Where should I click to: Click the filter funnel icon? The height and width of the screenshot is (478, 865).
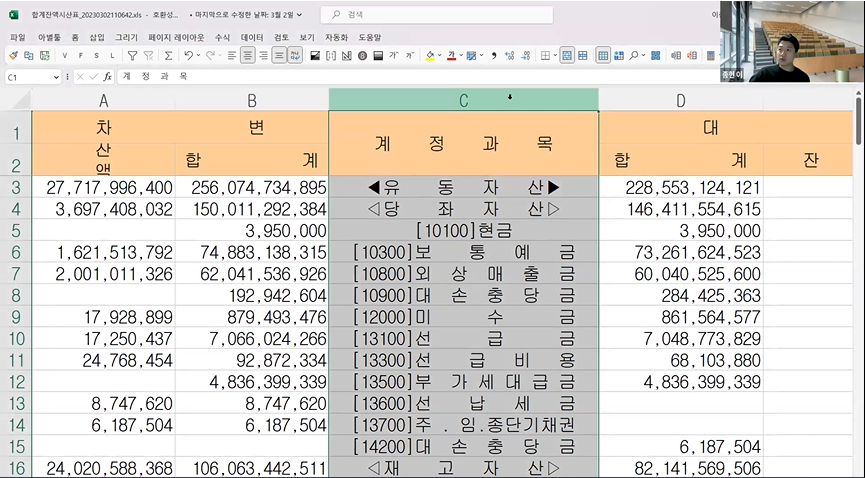[x=130, y=56]
